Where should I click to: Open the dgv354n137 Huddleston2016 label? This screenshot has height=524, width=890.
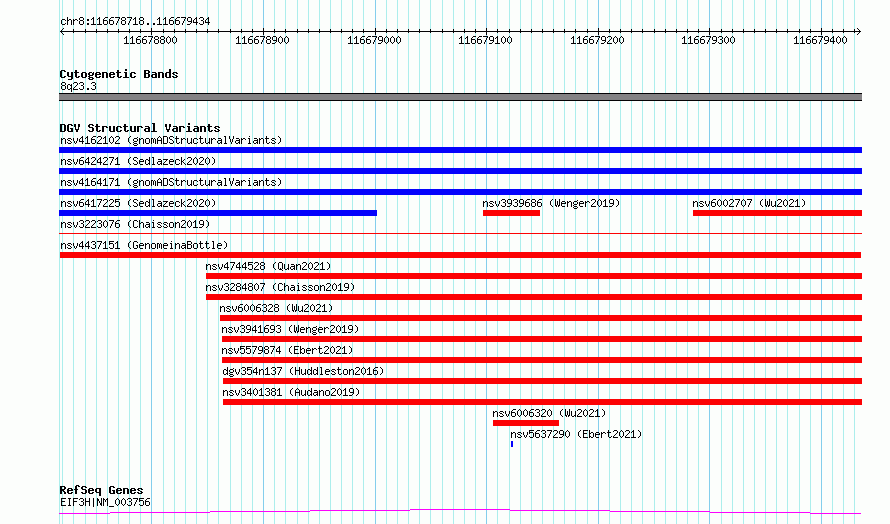click(303, 371)
